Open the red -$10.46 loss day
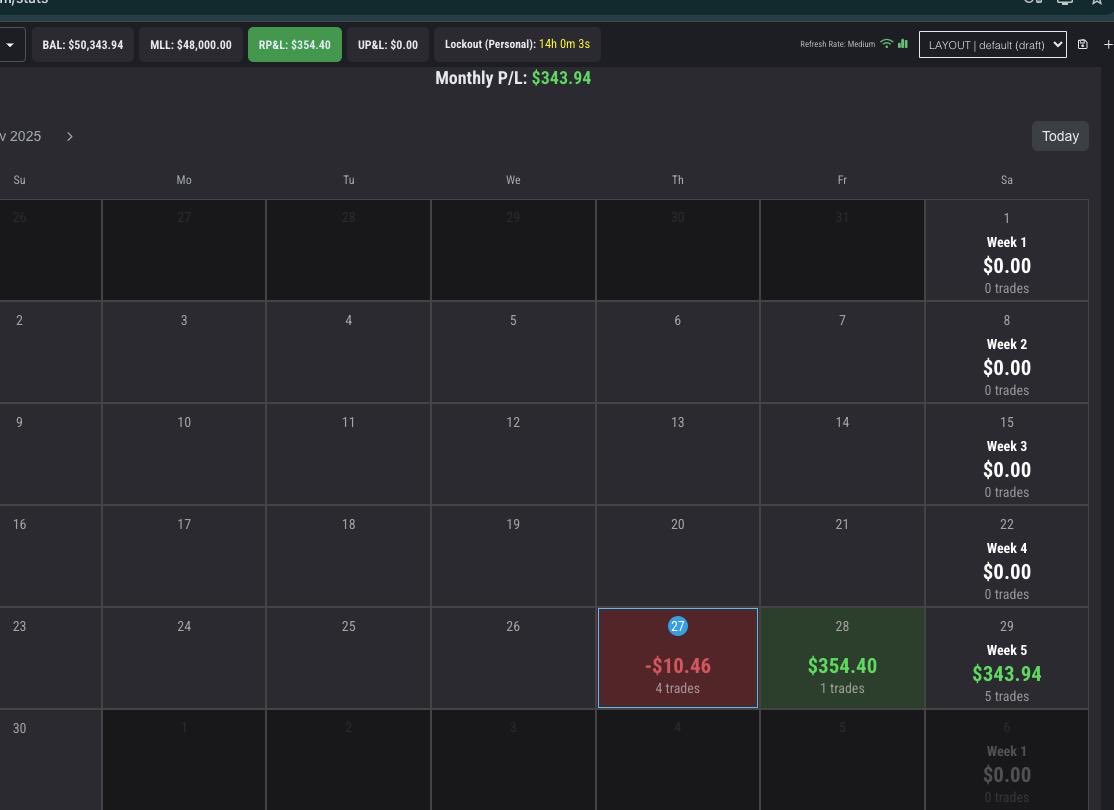Image resolution: width=1114 pixels, height=810 pixels. [678, 658]
